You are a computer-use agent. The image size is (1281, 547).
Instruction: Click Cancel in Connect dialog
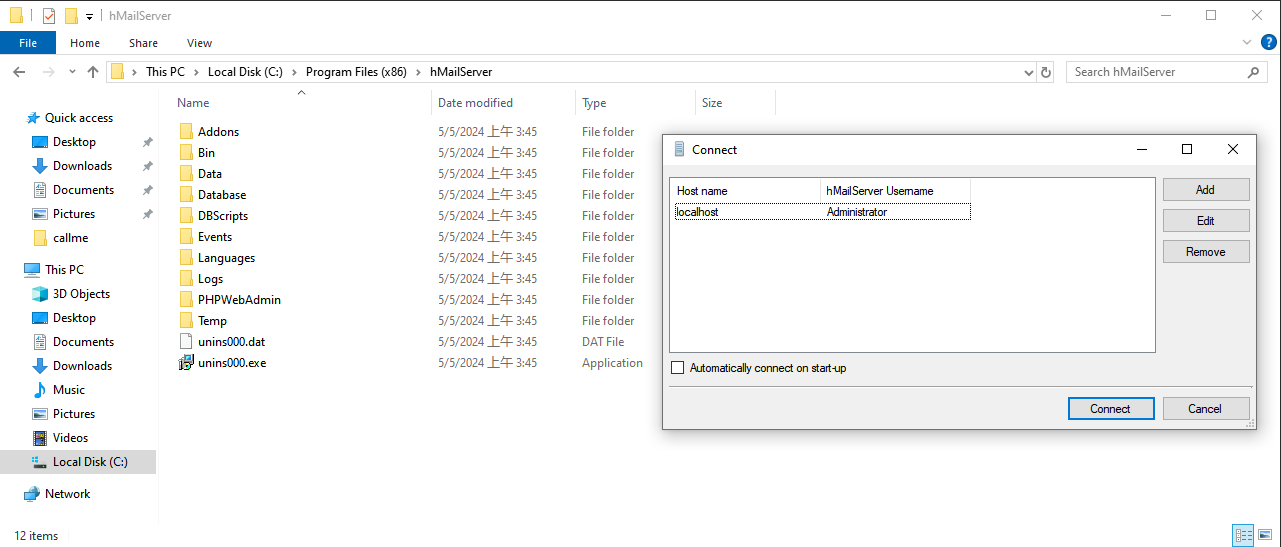(1205, 409)
